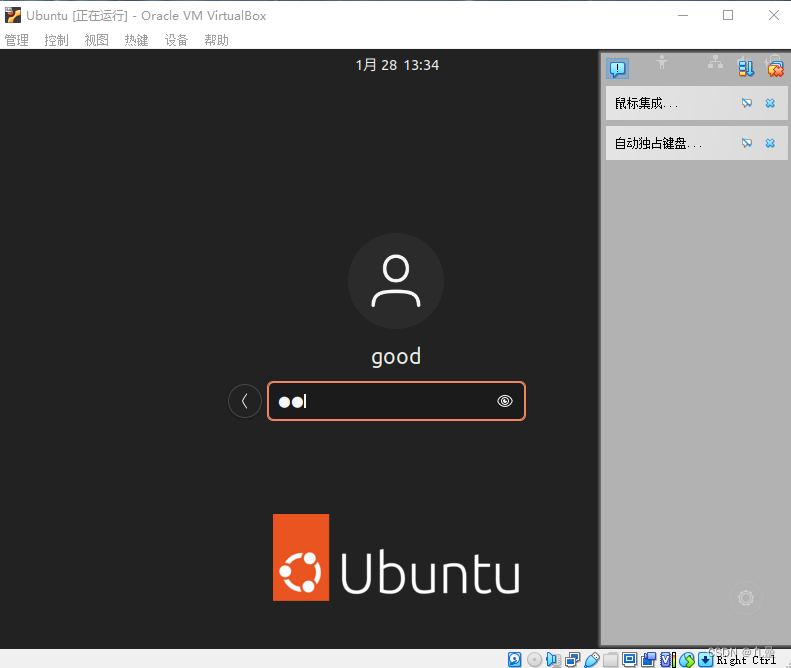Click the green mouse integration status icon
The width and height of the screenshot is (791, 668).
(x=687, y=659)
